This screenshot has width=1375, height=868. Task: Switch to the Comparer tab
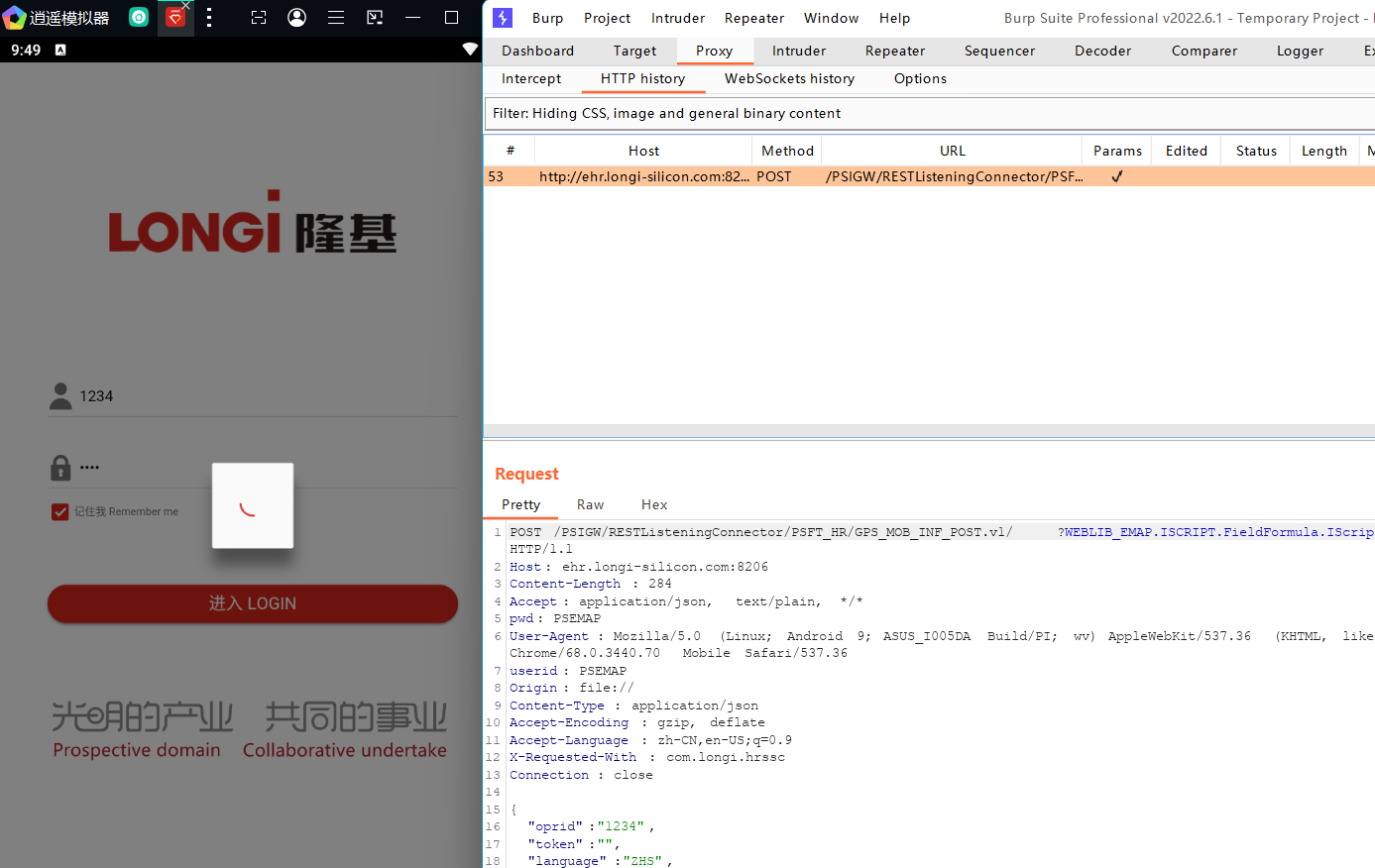point(1203,51)
